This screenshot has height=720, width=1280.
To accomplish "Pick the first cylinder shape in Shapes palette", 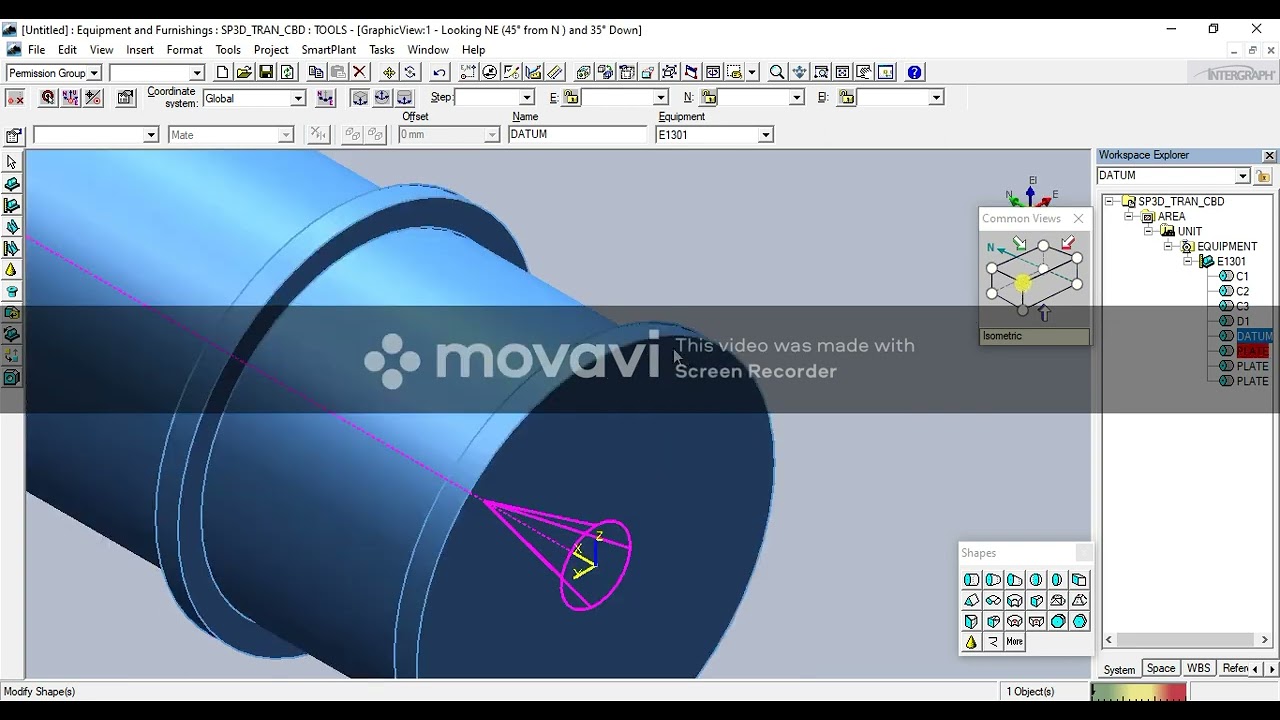I will (x=971, y=580).
